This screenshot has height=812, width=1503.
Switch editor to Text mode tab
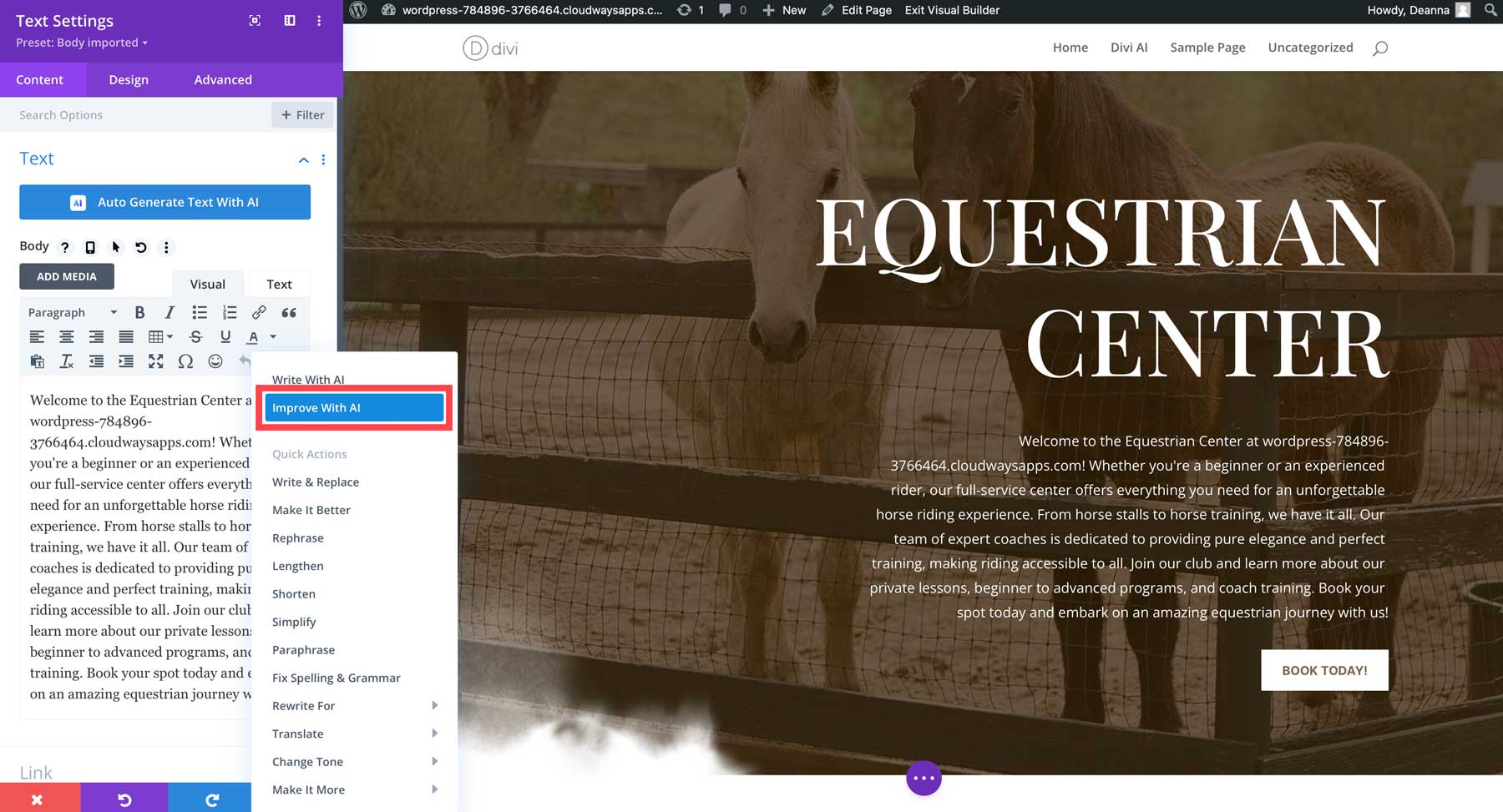pos(279,285)
